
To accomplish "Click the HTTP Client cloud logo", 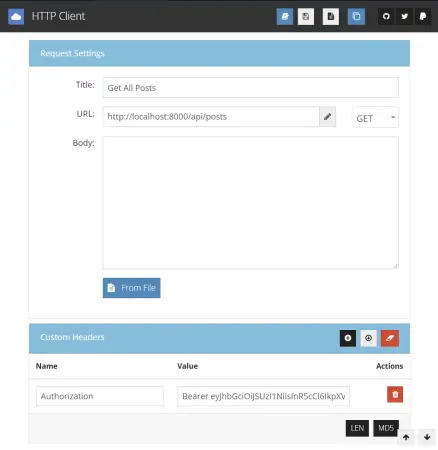I will [16, 16].
